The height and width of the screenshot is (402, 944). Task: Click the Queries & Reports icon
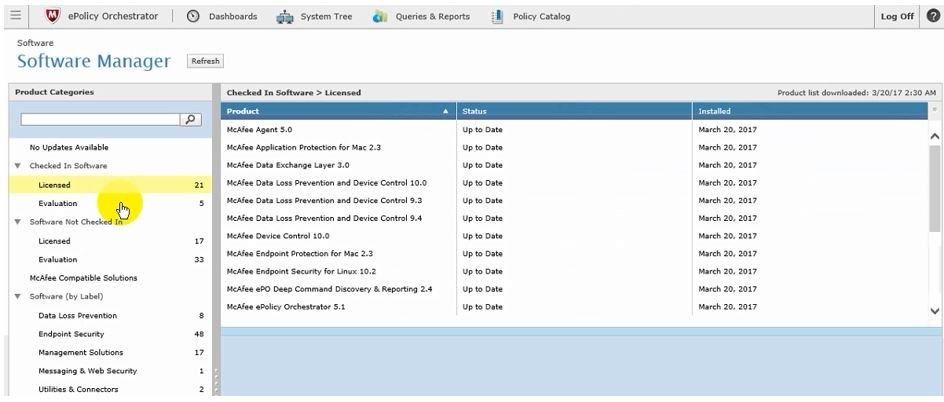tap(380, 17)
